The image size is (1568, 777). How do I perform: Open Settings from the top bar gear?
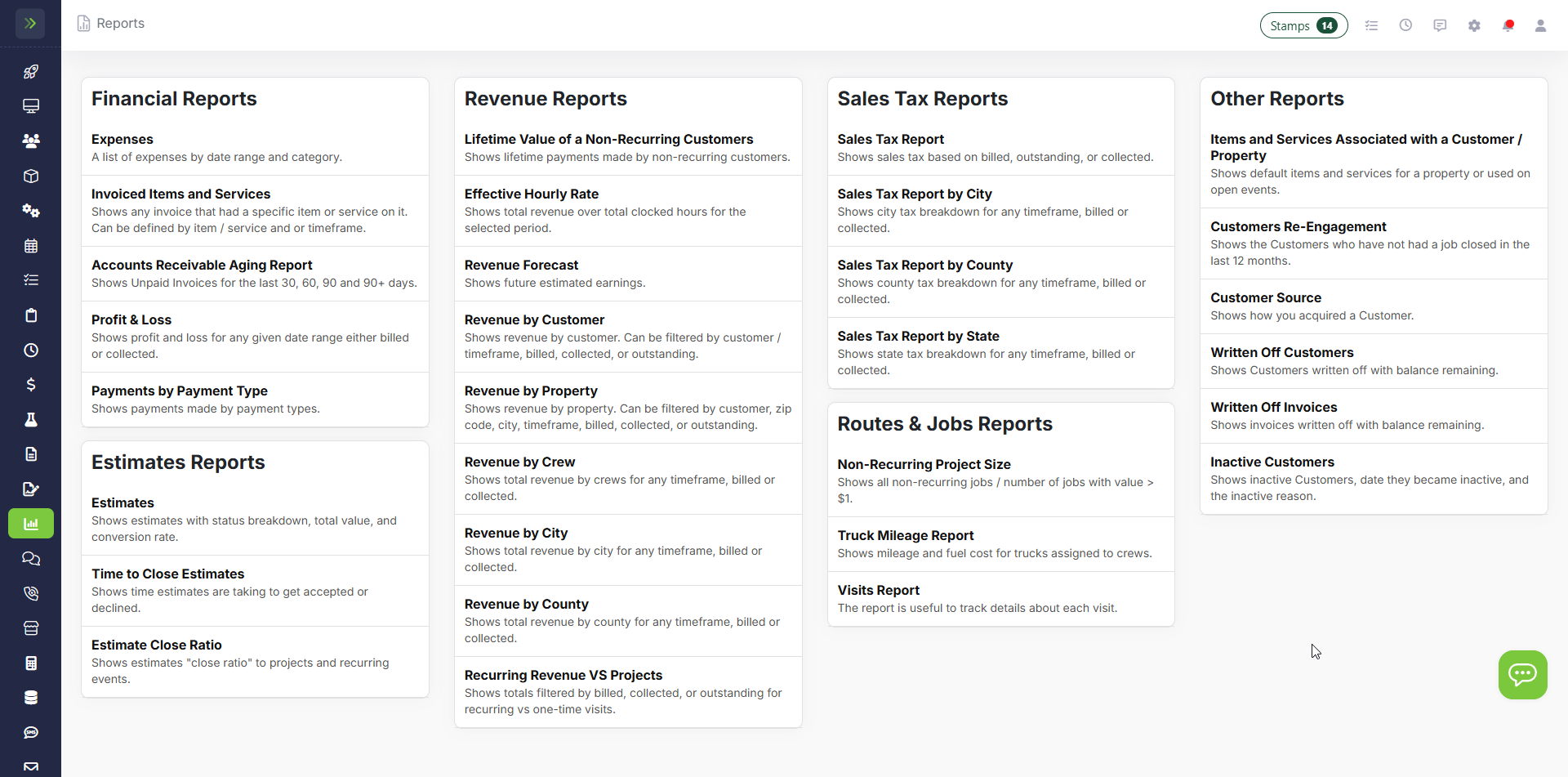(1474, 25)
